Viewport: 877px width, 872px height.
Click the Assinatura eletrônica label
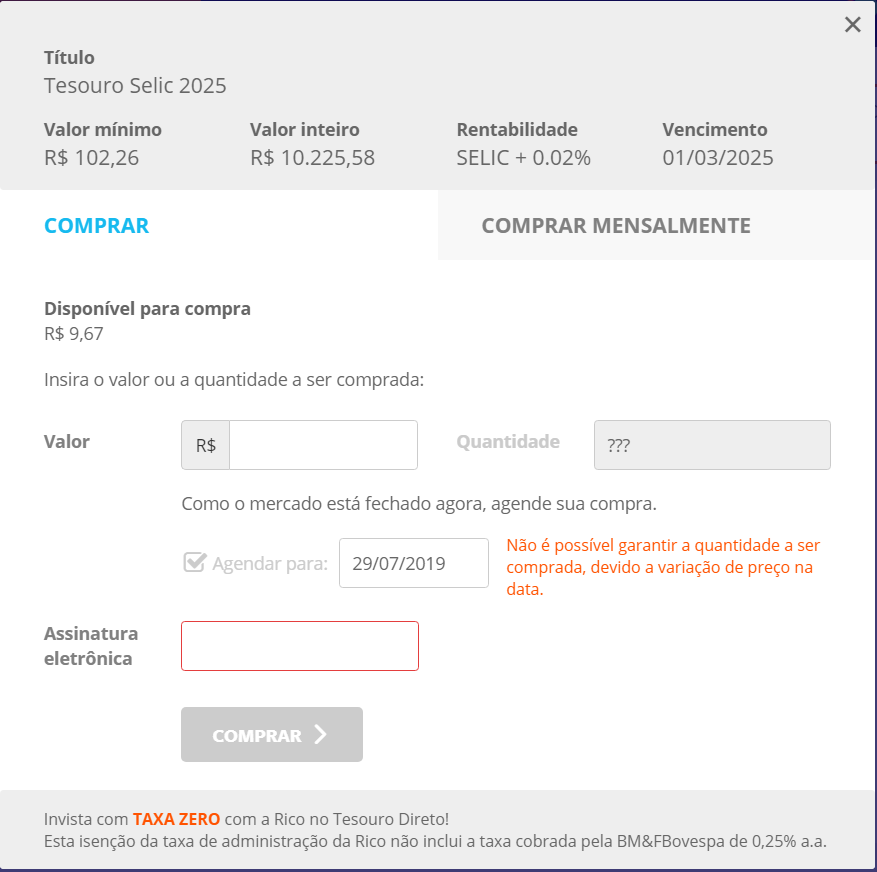point(91,646)
